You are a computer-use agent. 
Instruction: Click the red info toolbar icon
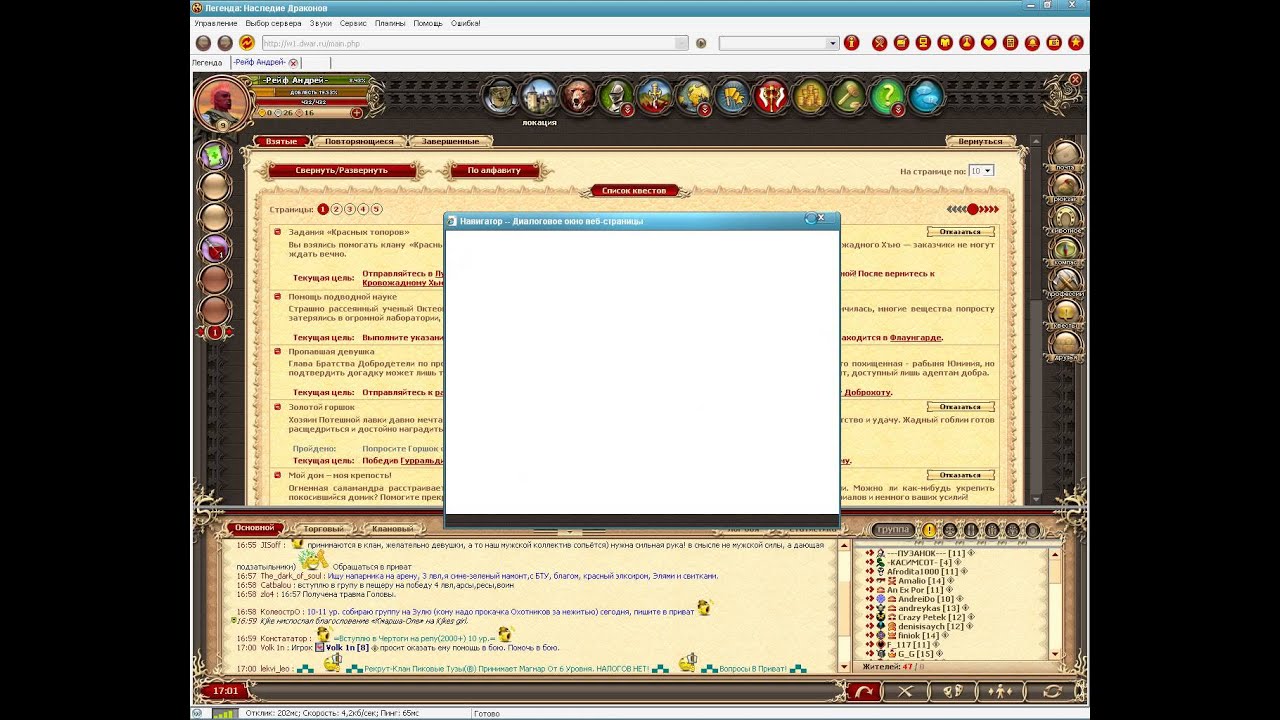point(852,43)
